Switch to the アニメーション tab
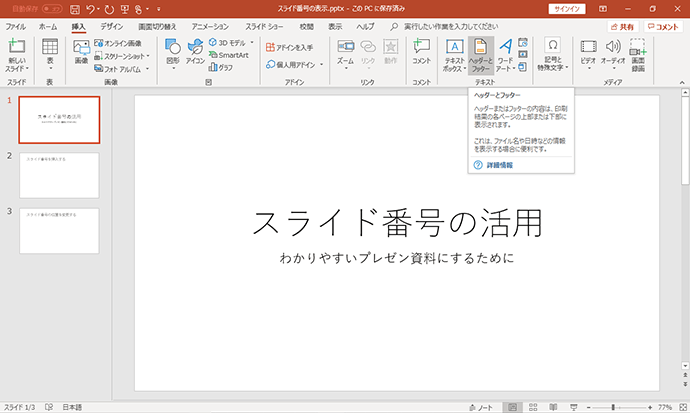This screenshot has width=690, height=413. tap(210, 27)
